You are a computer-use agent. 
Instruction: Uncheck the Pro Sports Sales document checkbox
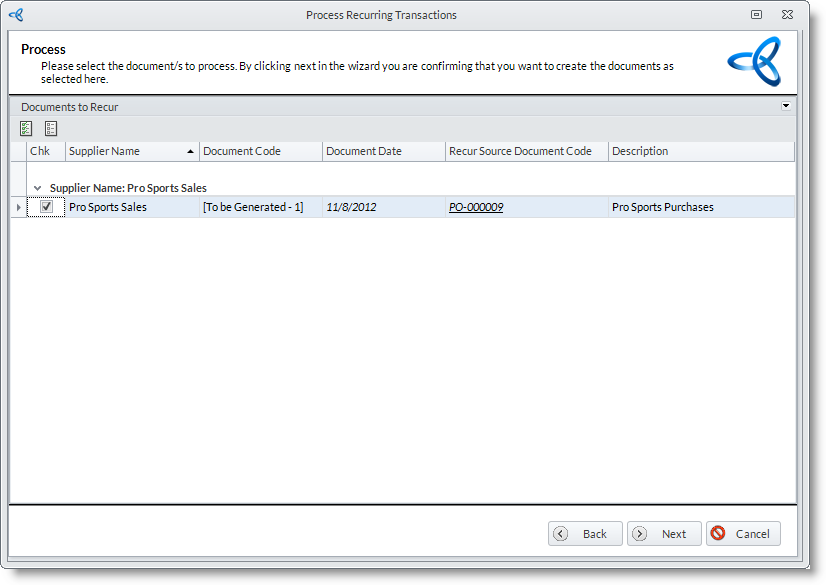pos(46,207)
